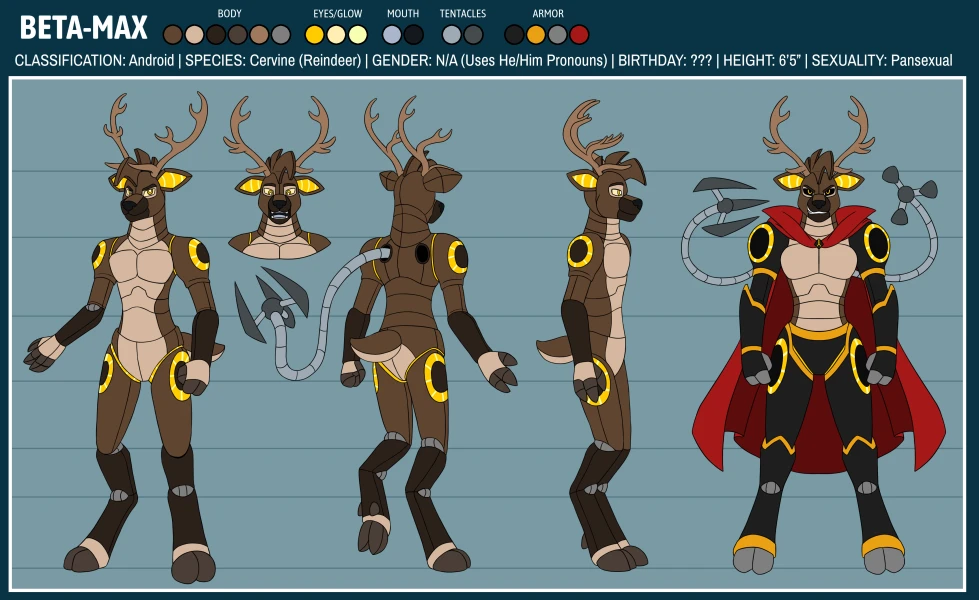Image resolution: width=979 pixels, height=600 pixels.
Task: Click the ARMOR palette label
Action: click(x=548, y=13)
